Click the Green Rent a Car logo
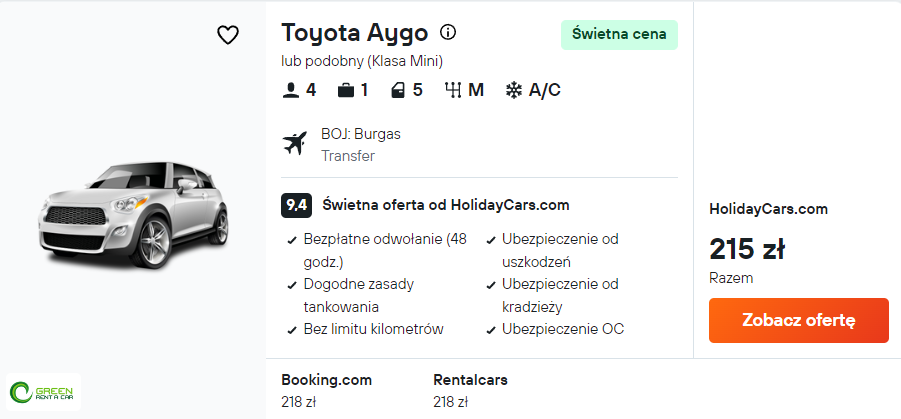This screenshot has height=419, width=901. click(44, 391)
